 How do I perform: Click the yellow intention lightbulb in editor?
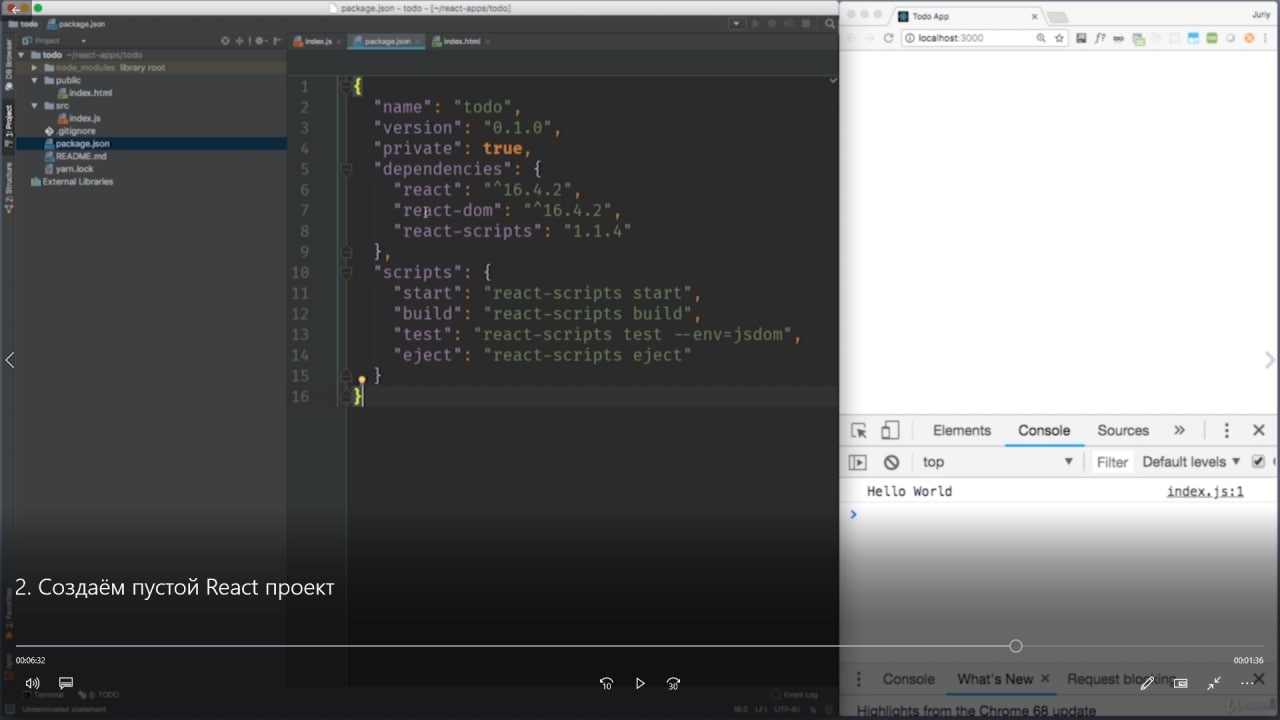tap(362, 381)
